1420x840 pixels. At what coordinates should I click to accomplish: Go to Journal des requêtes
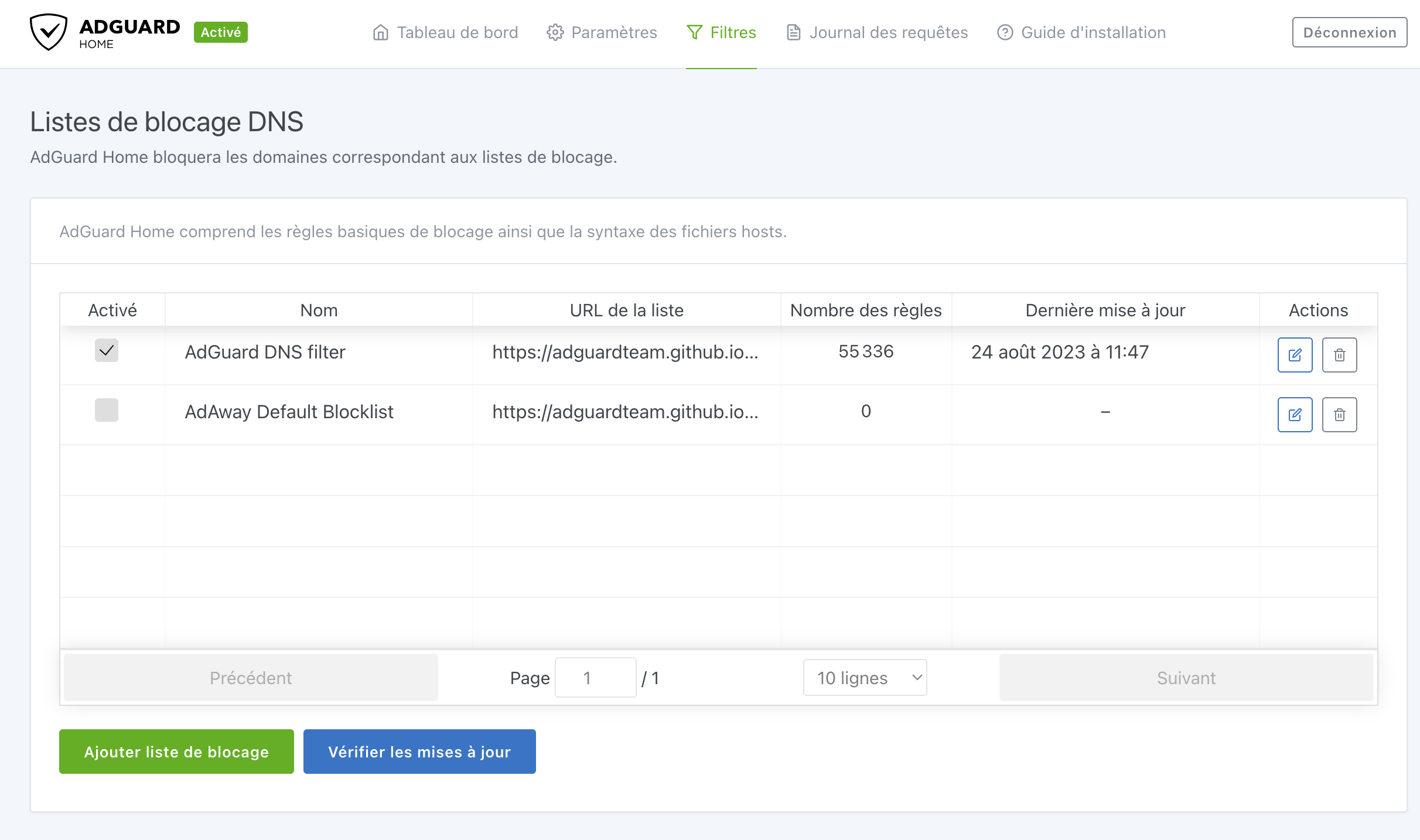pyautogui.click(x=877, y=32)
